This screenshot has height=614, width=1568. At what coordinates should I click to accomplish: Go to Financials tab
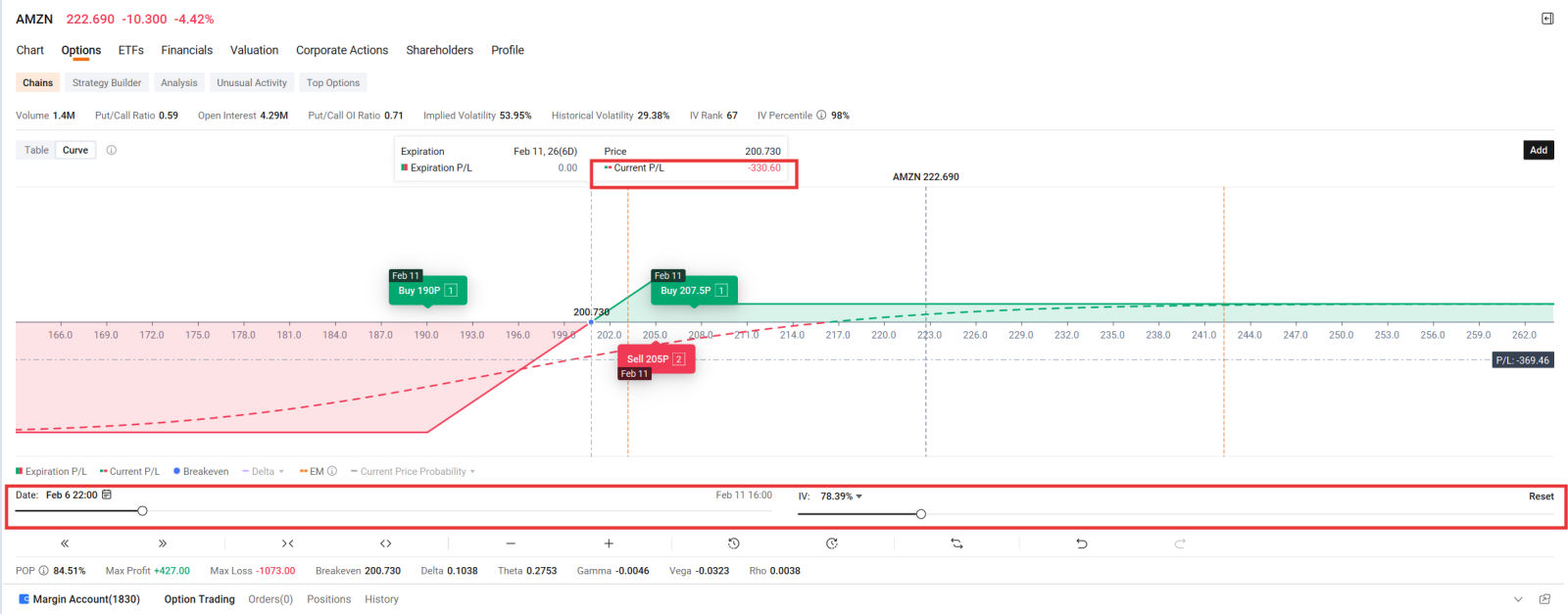click(x=187, y=50)
